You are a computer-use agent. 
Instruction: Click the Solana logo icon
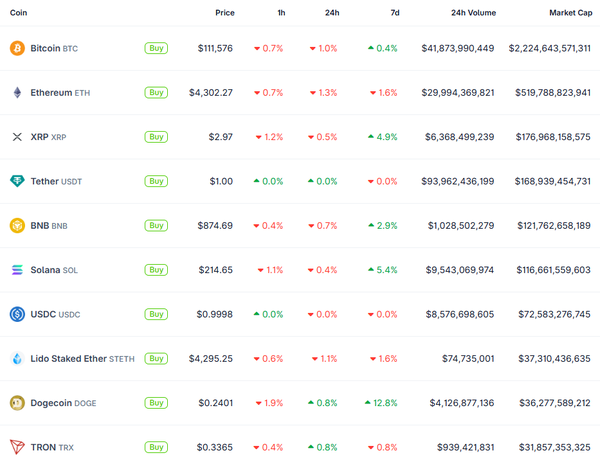click(x=17, y=270)
